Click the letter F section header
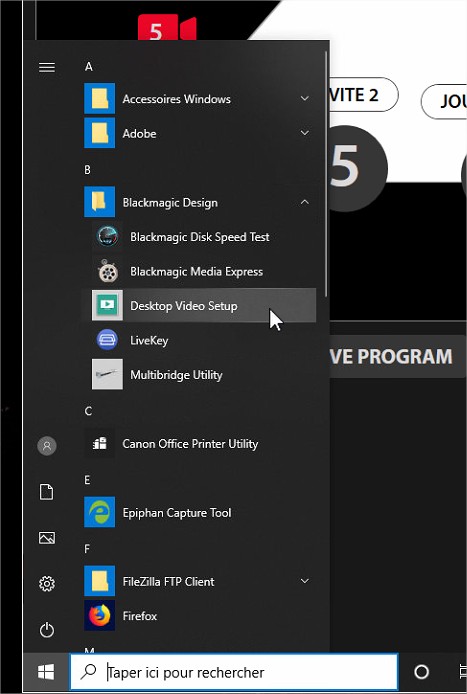 87,549
